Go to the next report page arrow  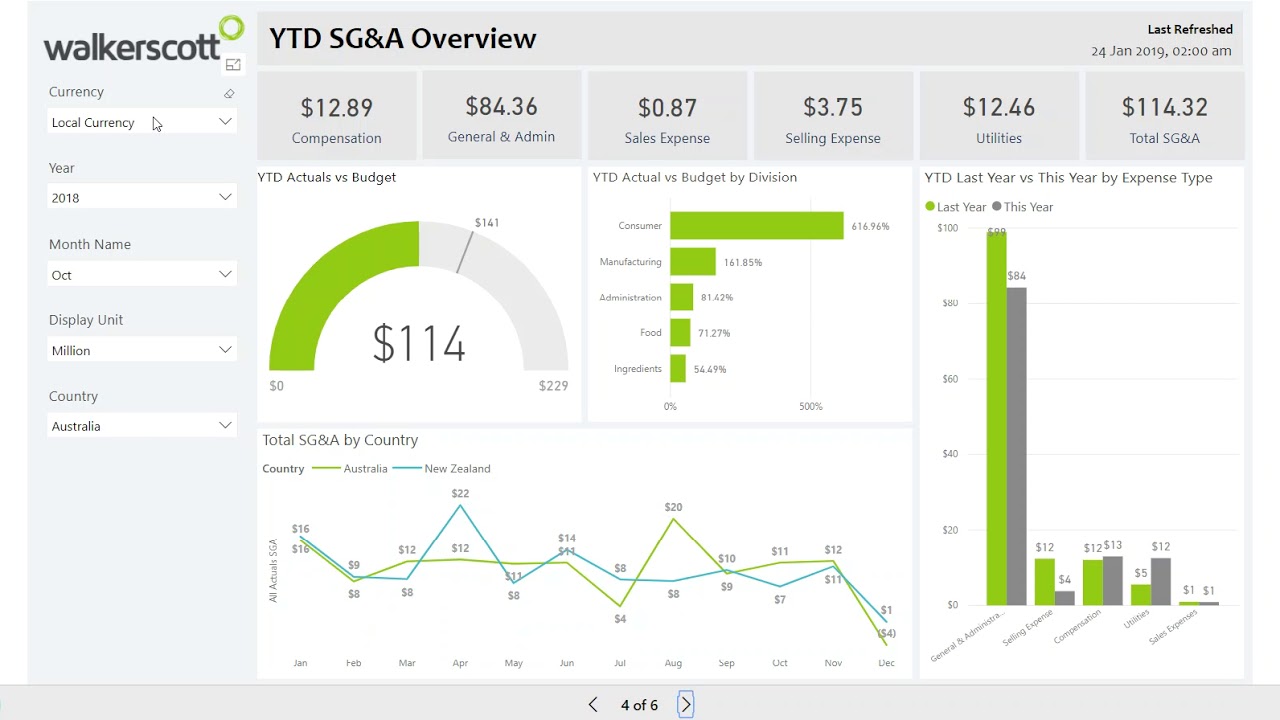click(x=686, y=705)
